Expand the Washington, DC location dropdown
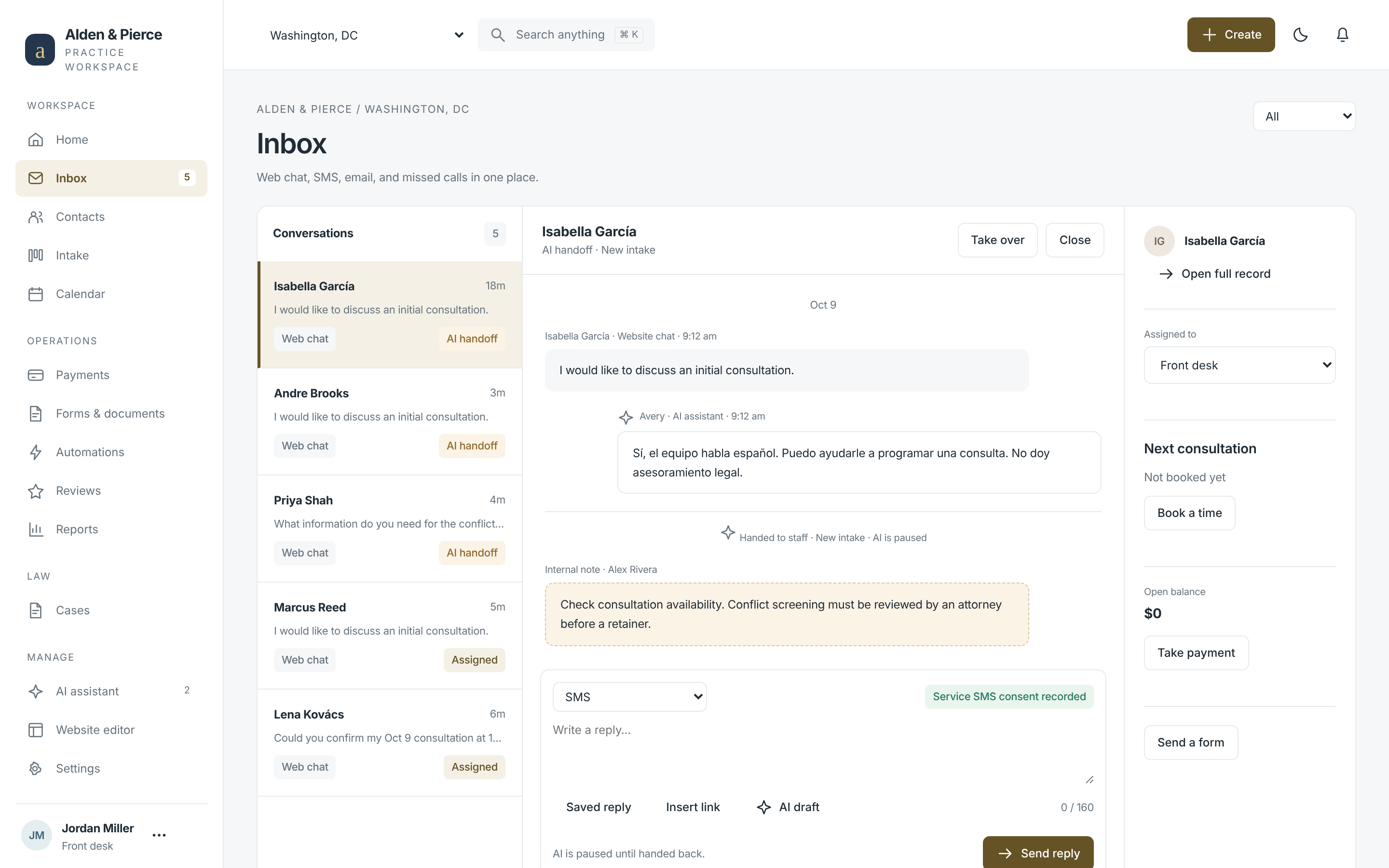Image resolution: width=1389 pixels, height=868 pixels. 366,35
